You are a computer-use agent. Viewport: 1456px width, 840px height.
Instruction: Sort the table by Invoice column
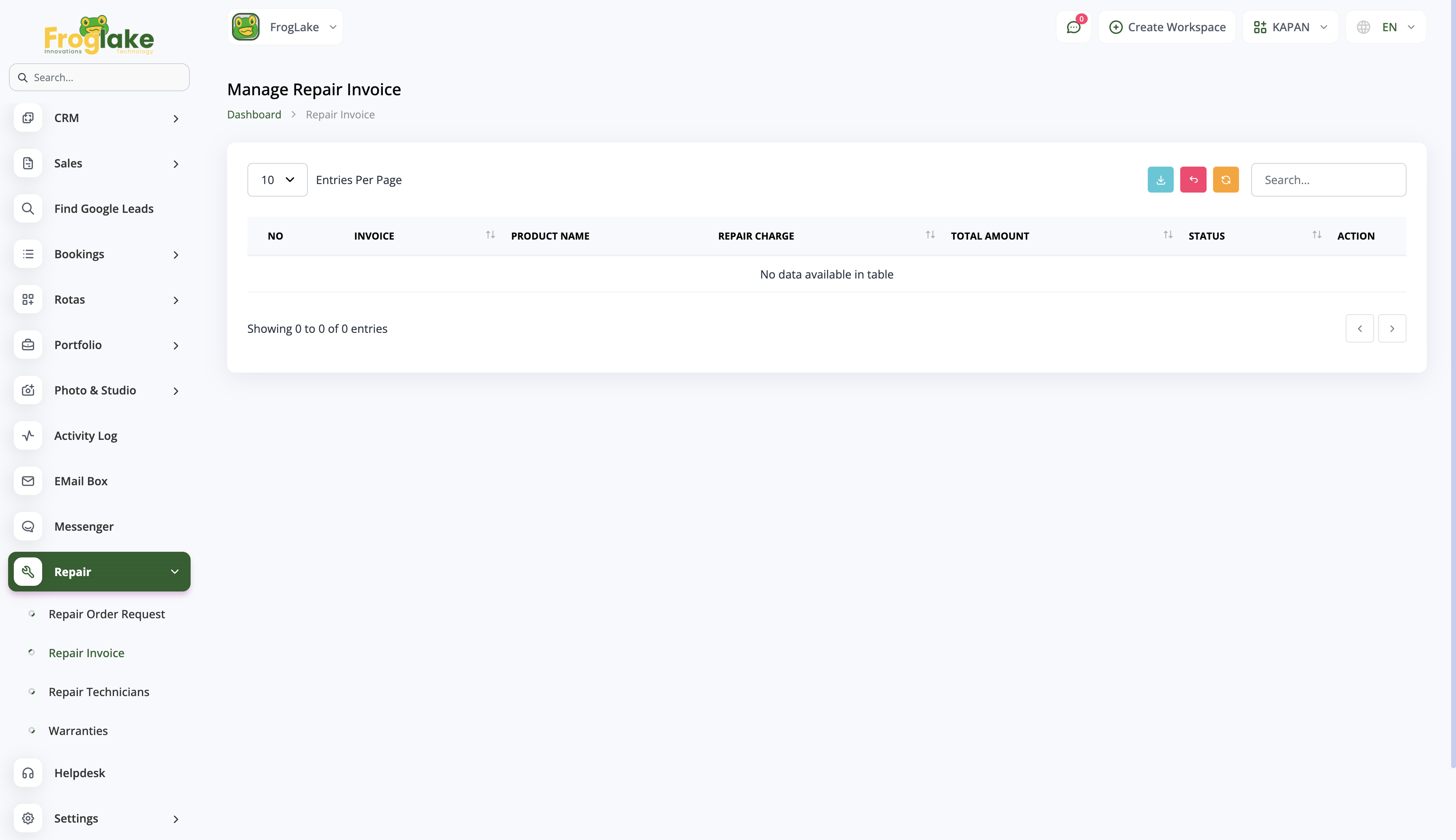coord(490,235)
